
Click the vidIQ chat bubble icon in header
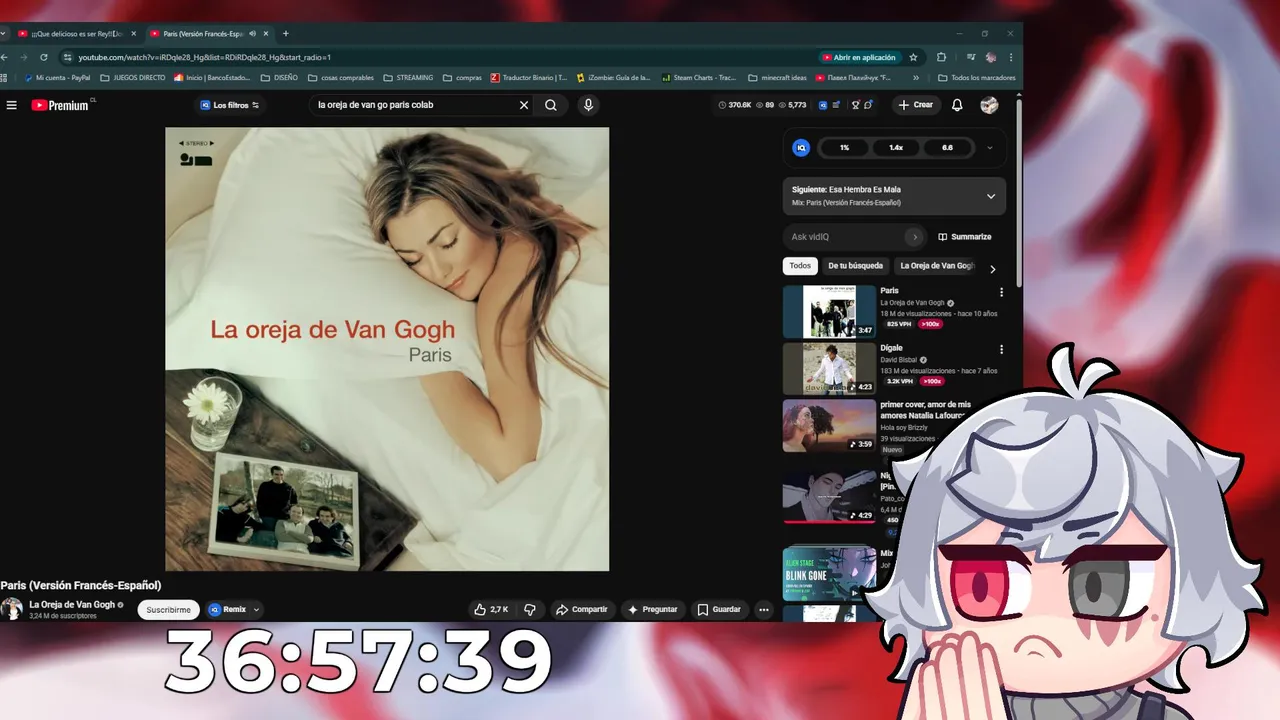click(868, 105)
